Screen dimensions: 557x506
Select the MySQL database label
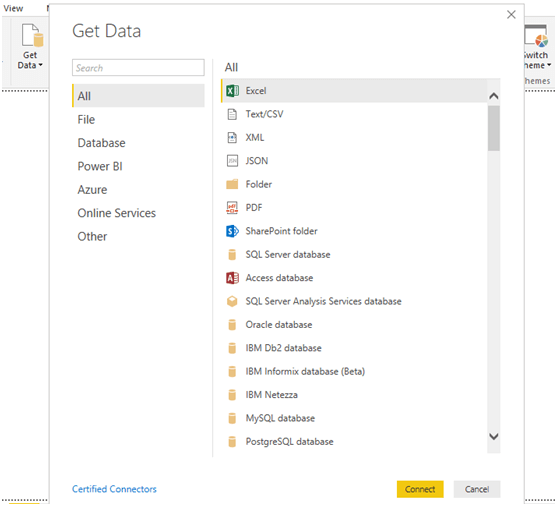pyautogui.click(x=280, y=419)
